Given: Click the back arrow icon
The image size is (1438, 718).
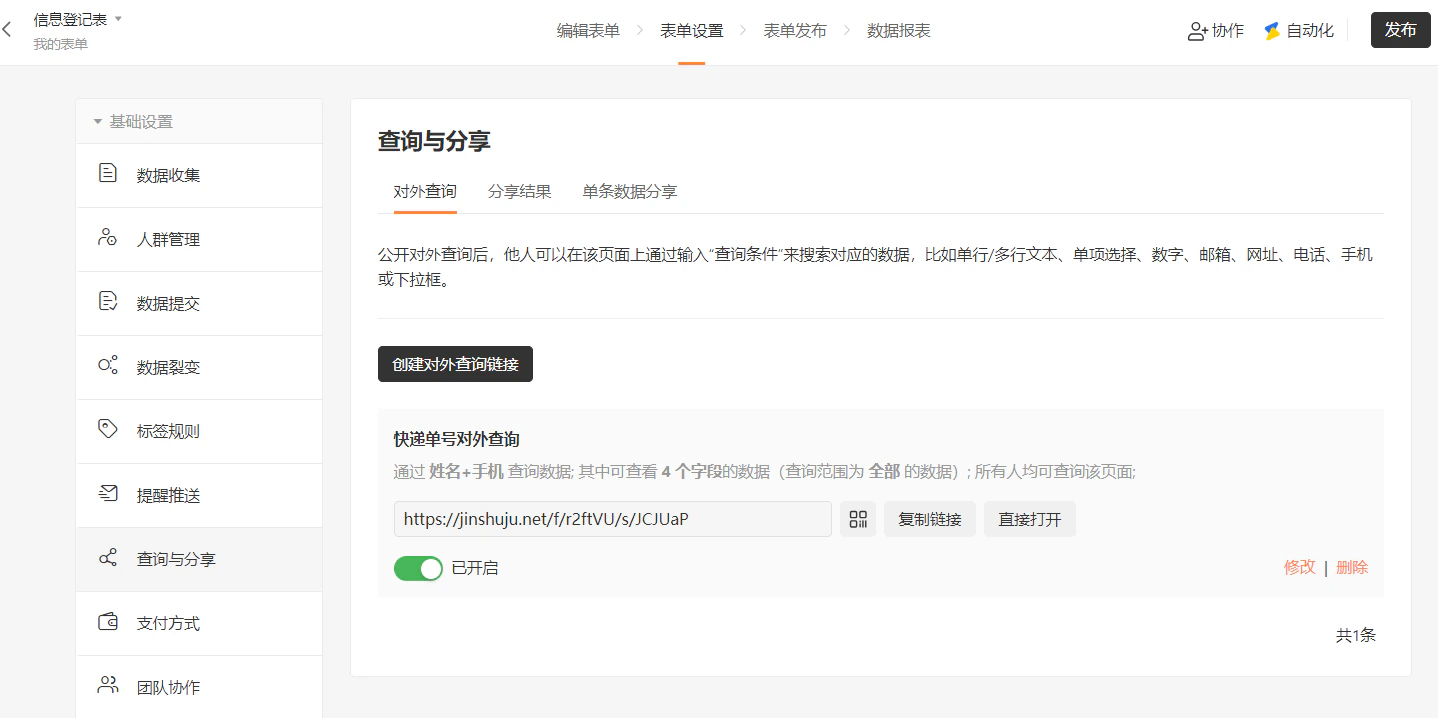Looking at the screenshot, I should (7, 30).
